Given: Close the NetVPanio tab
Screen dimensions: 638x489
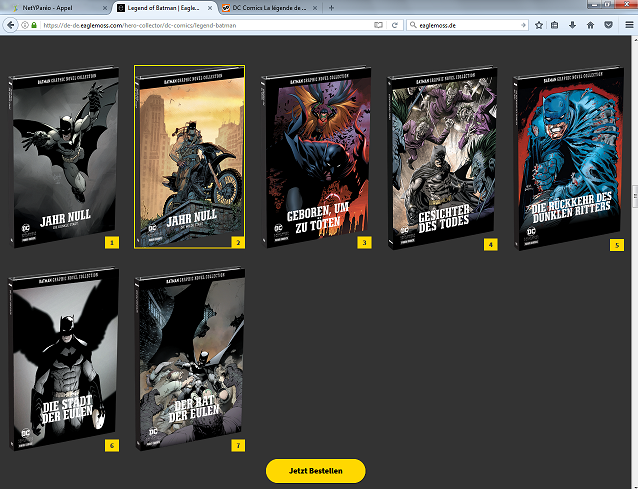Looking at the screenshot, I should (x=105, y=8).
